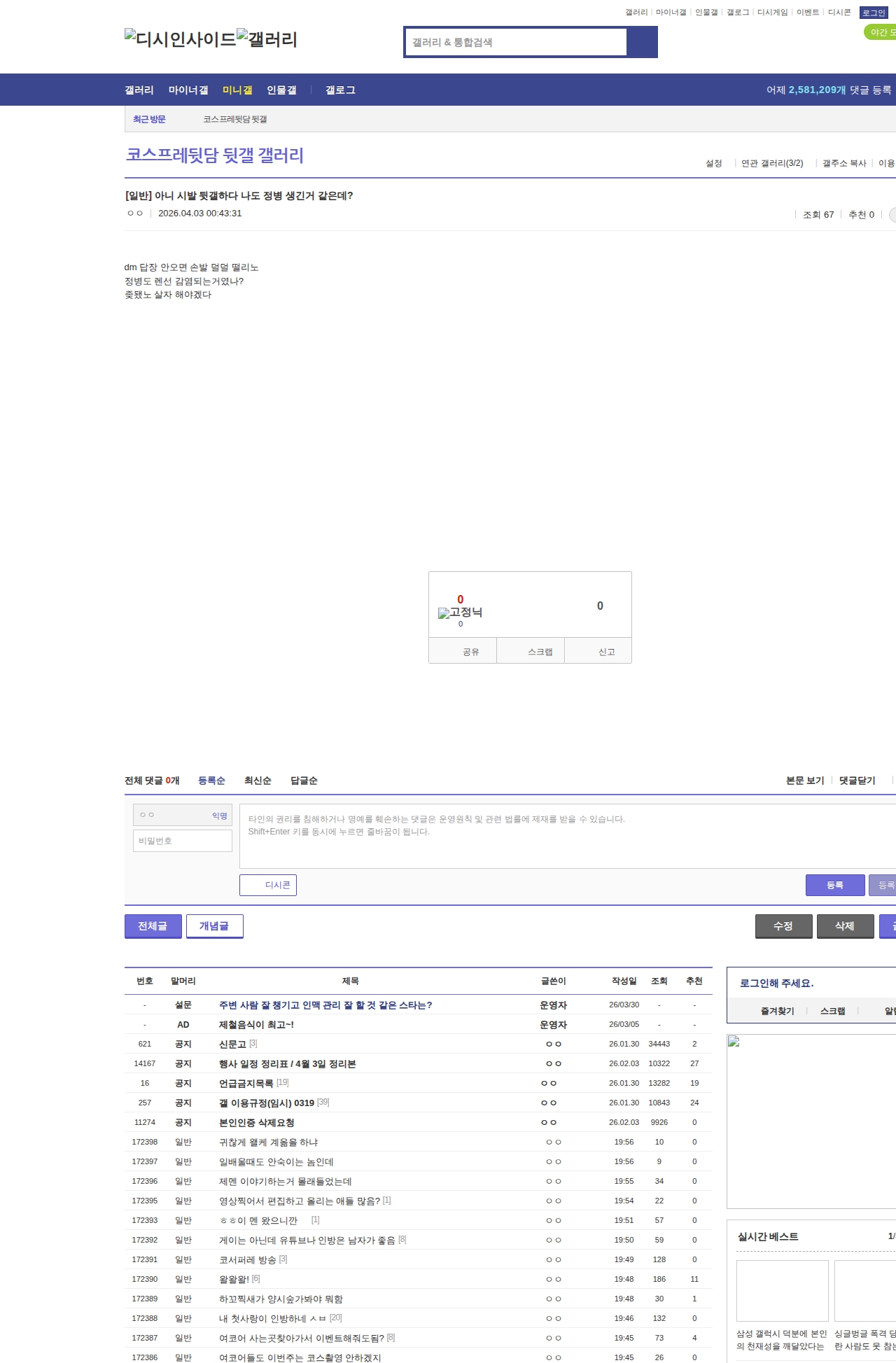Screen dimensions: 896x1363
Task: Open notice 갤 이용규정(임시) 0319
Action: click(267, 1103)
